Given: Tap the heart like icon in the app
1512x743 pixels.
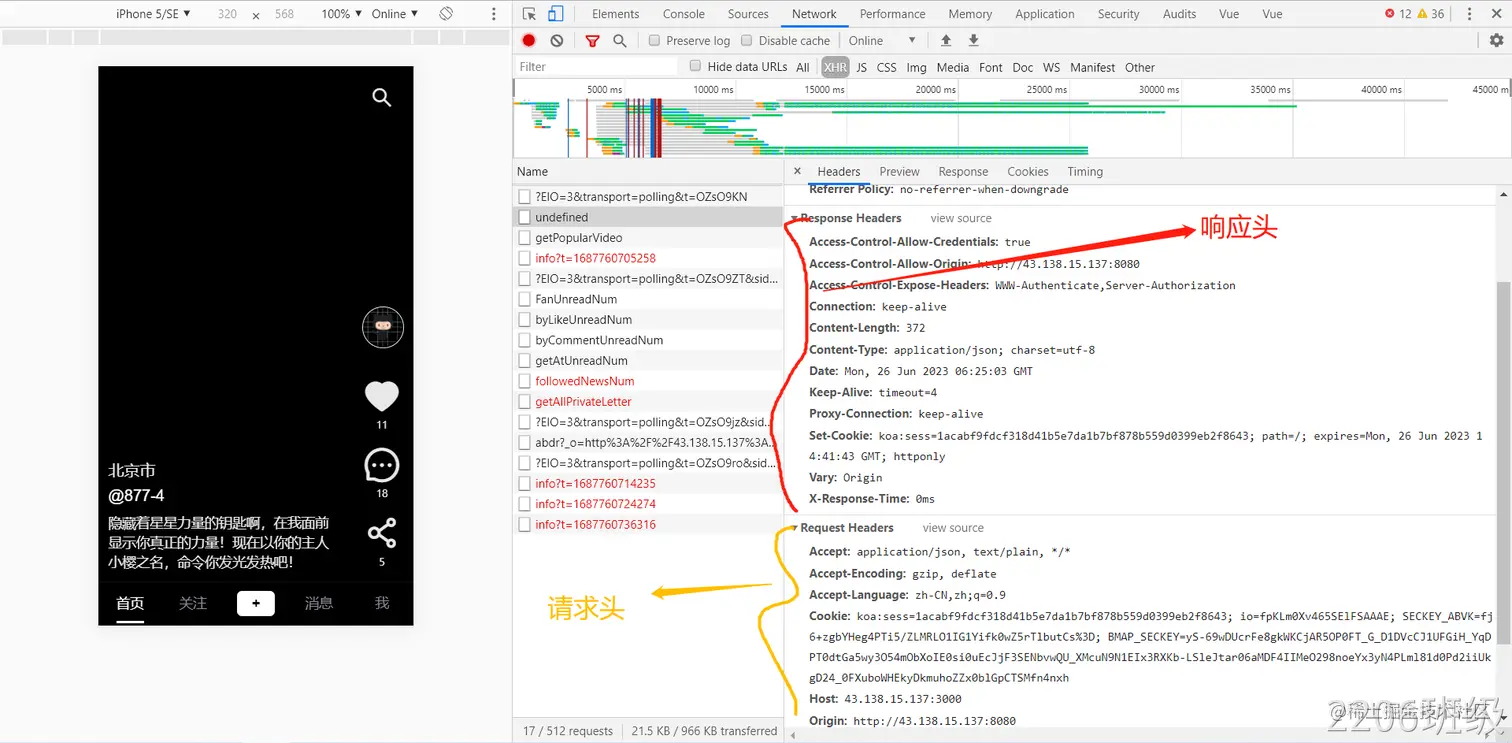Looking at the screenshot, I should [x=382, y=396].
